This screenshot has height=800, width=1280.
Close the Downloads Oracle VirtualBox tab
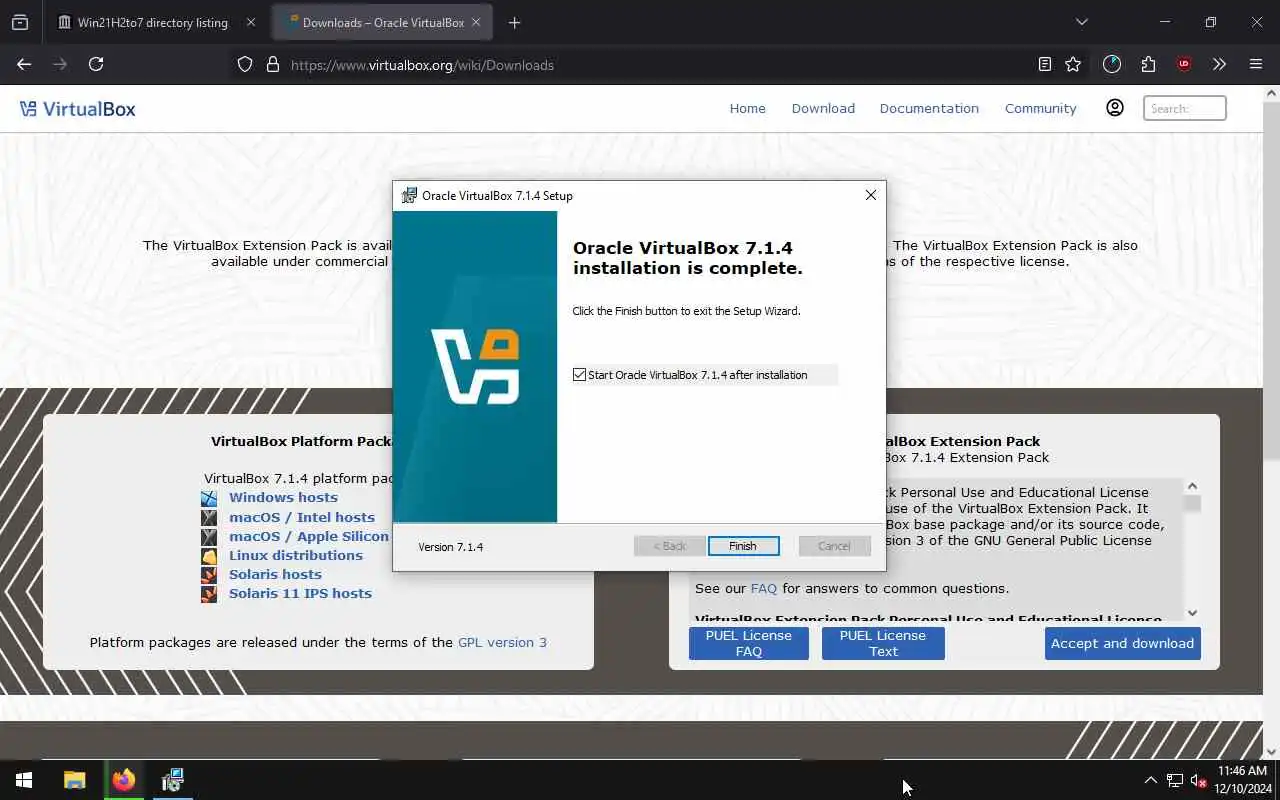click(476, 22)
